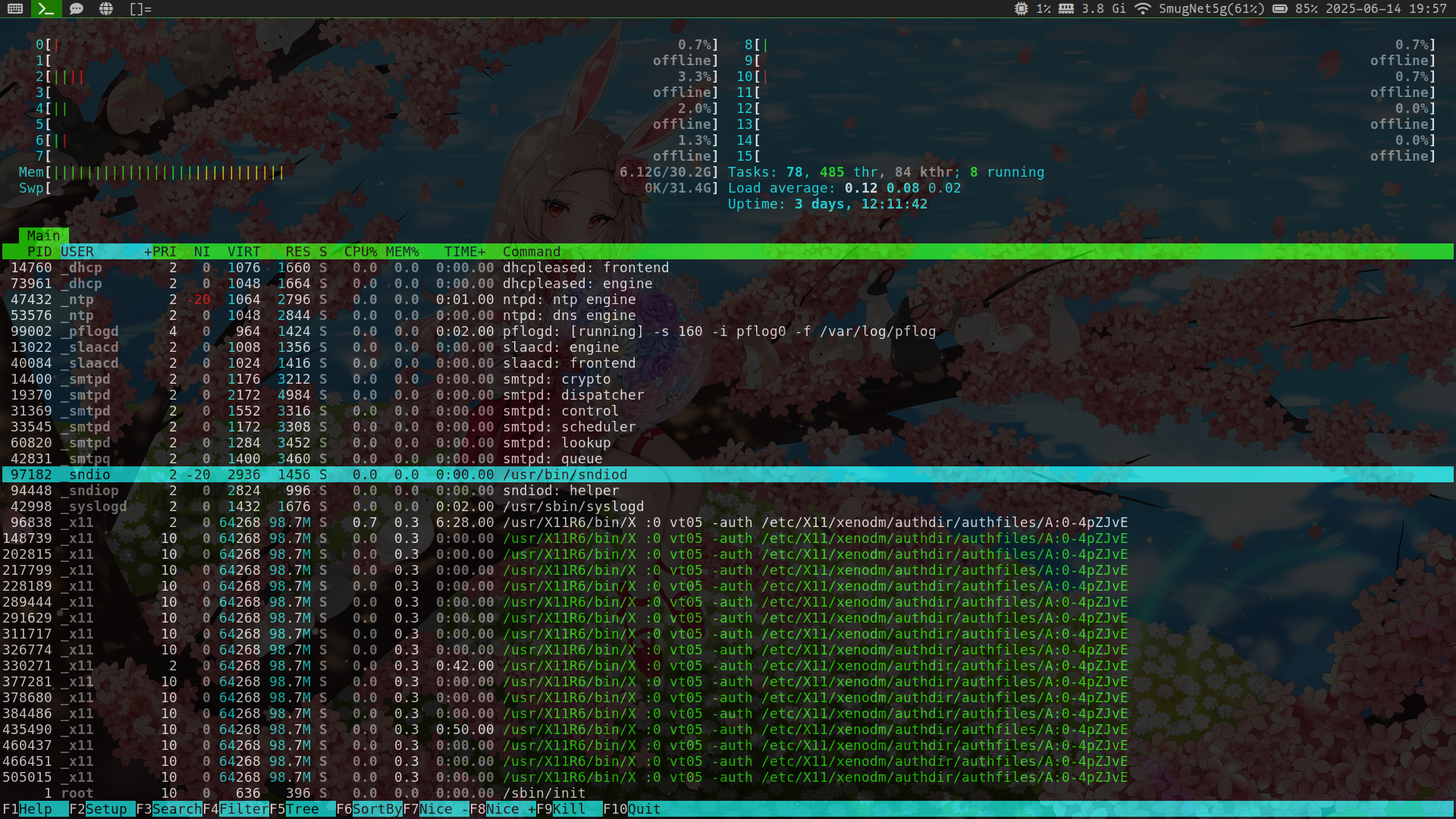Click the Load average text
Screen dimensions: 1456x819
(844, 188)
